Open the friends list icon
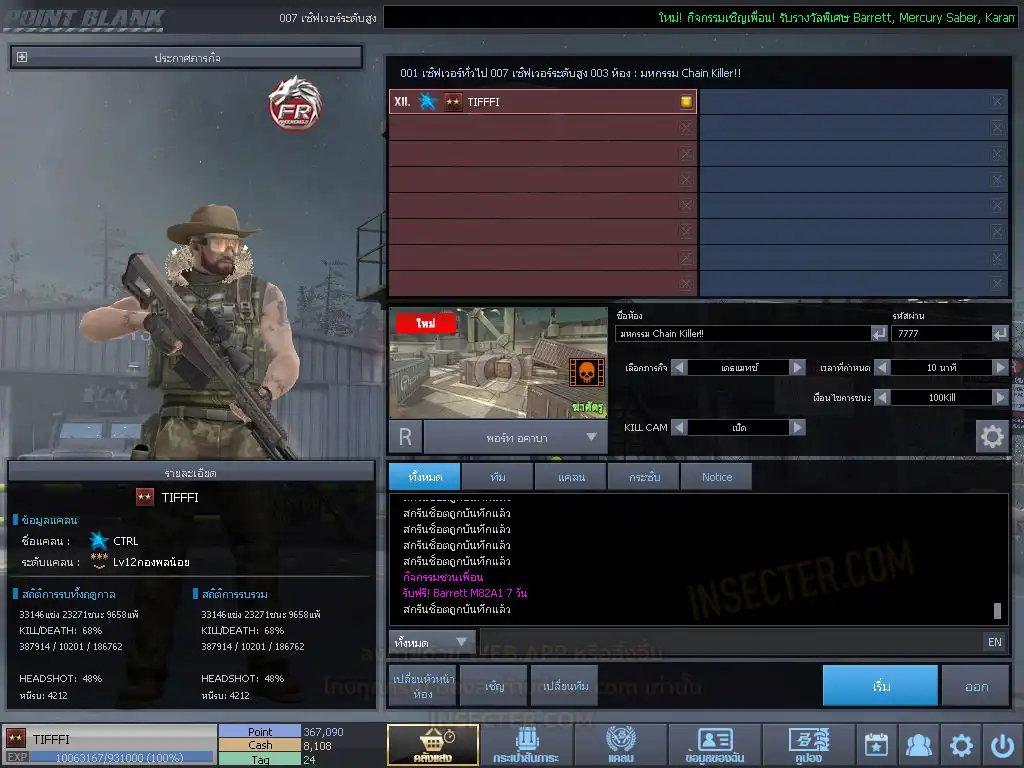The width and height of the screenshot is (1024, 768). pos(918,745)
